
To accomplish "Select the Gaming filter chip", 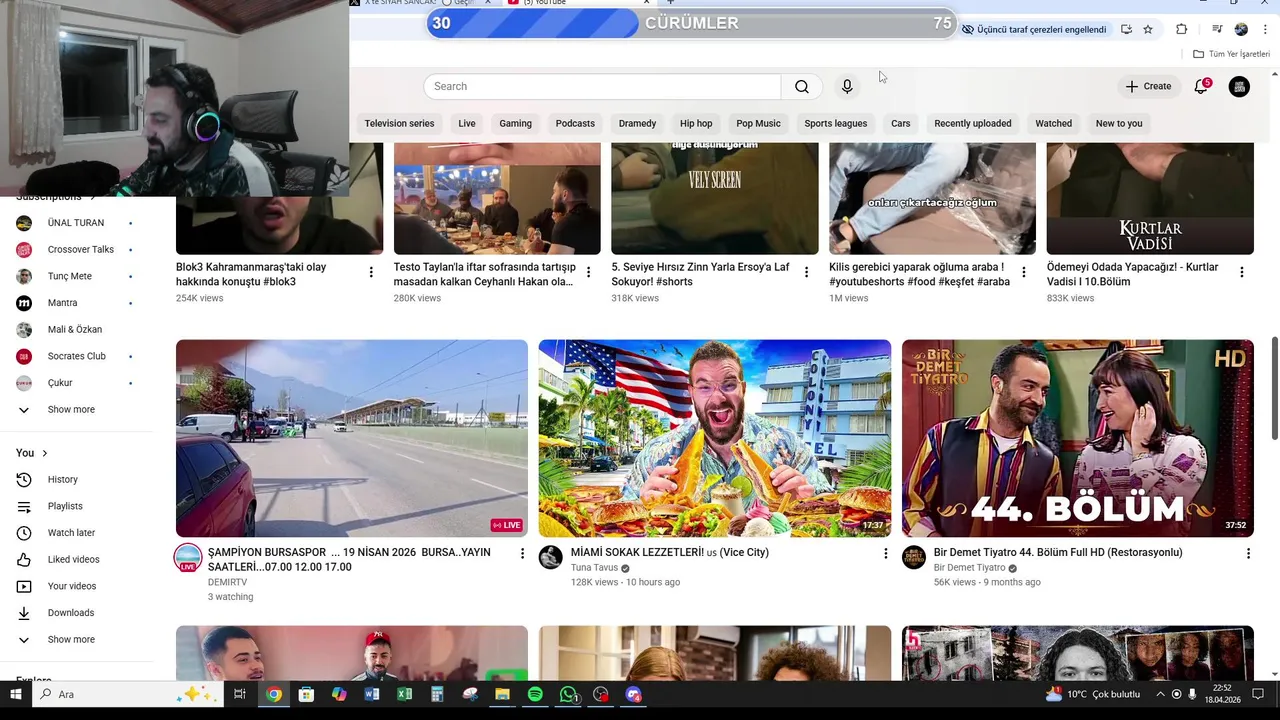I will click(x=515, y=124).
